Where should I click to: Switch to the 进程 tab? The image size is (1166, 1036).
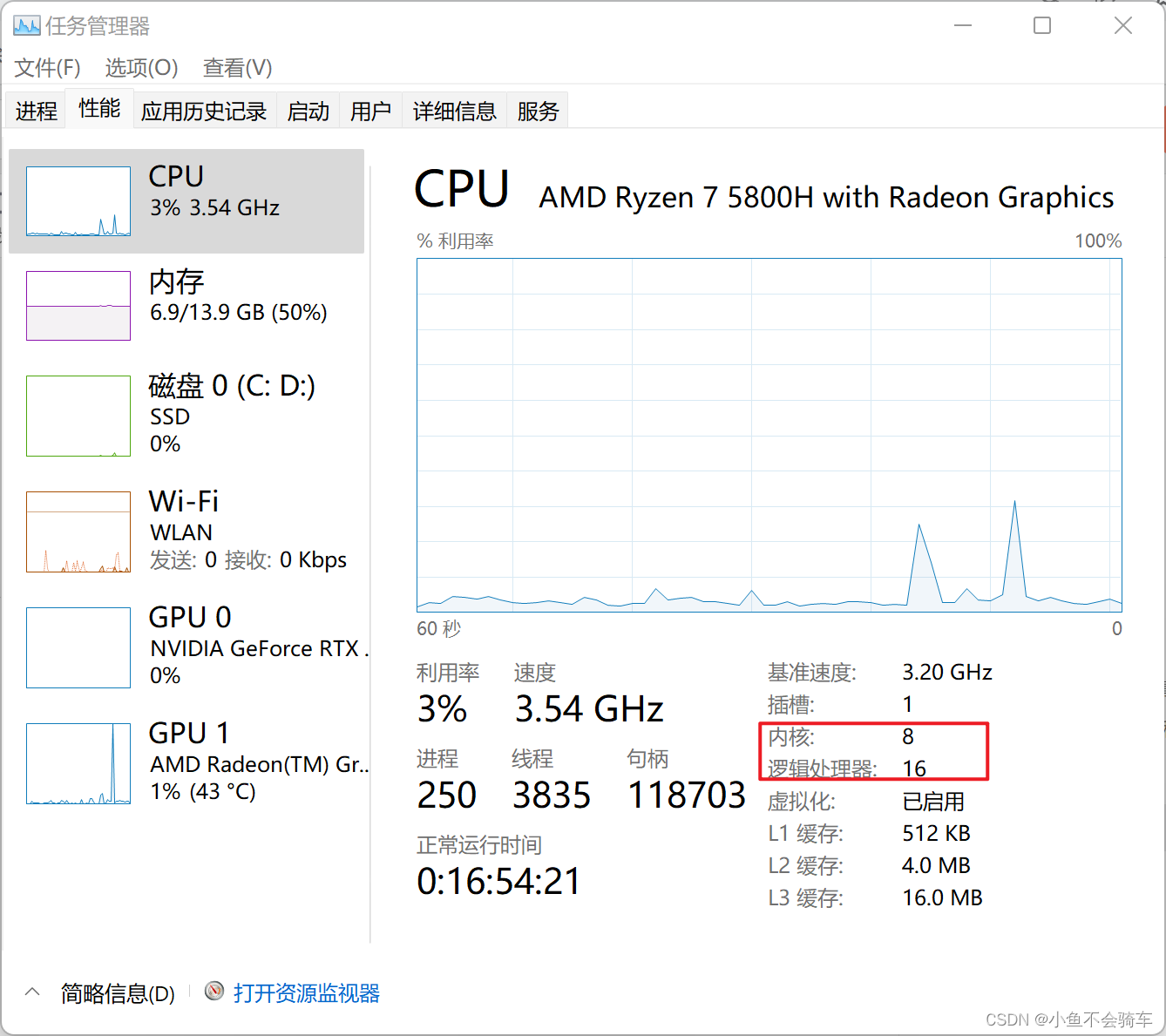(36, 111)
